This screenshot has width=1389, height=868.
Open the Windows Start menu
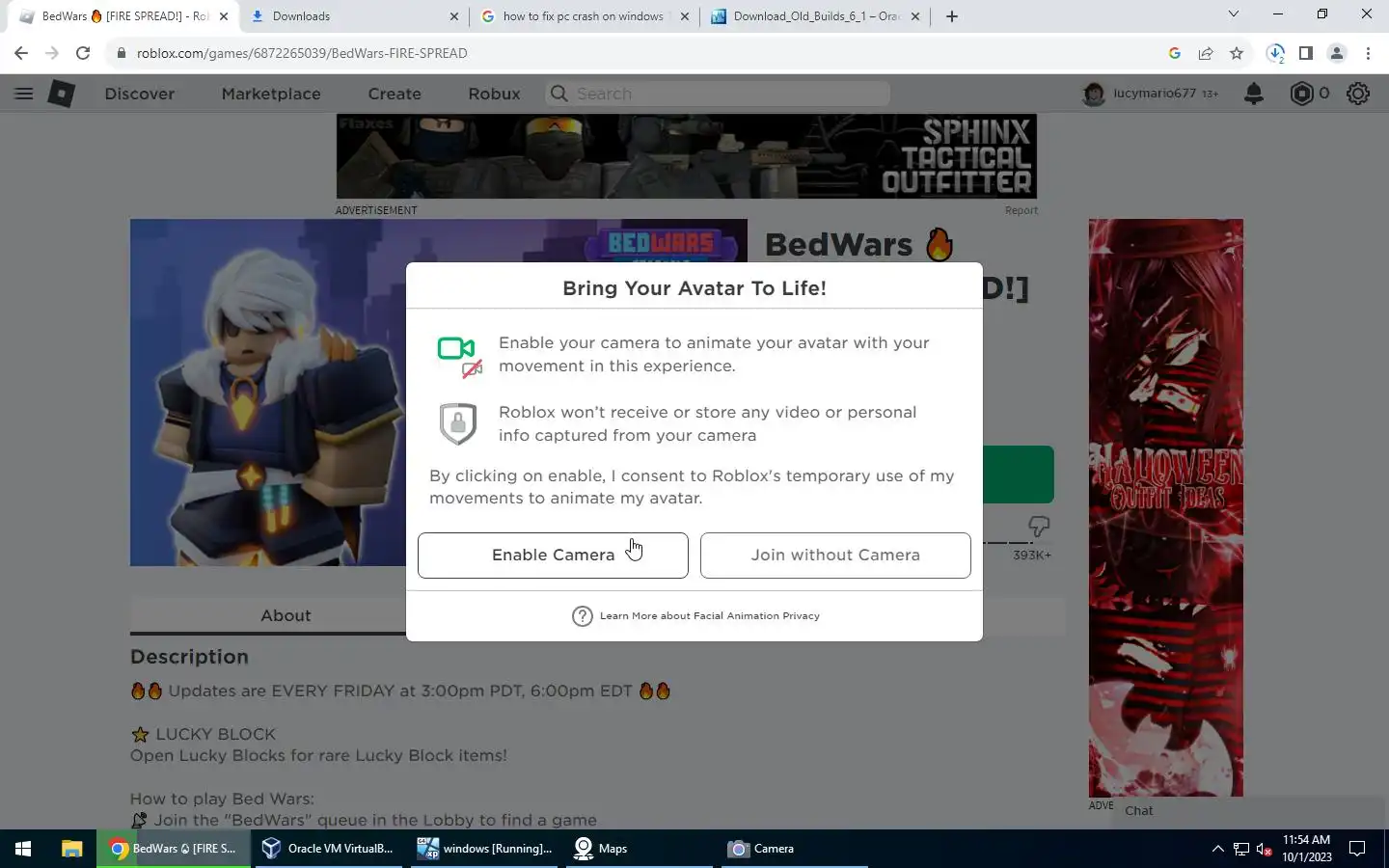click(x=23, y=849)
